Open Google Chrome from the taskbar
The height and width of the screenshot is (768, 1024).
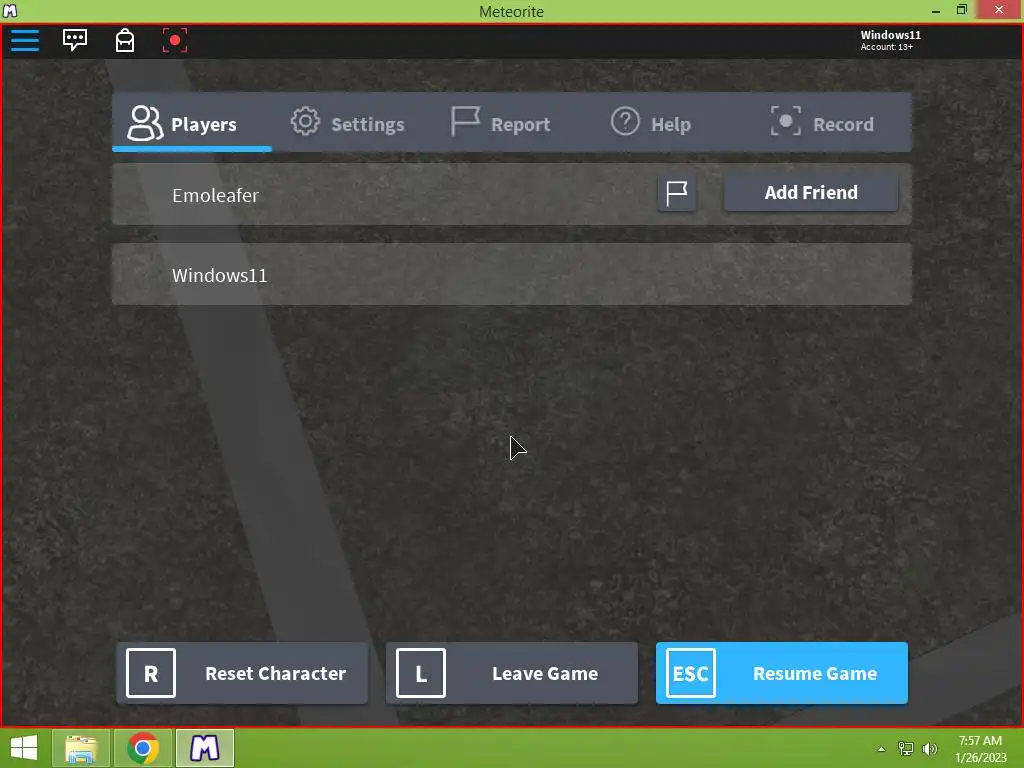tap(142, 748)
